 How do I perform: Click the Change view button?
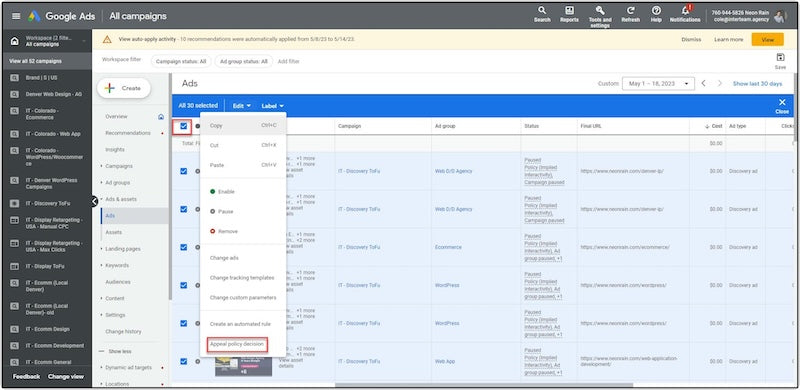65,377
